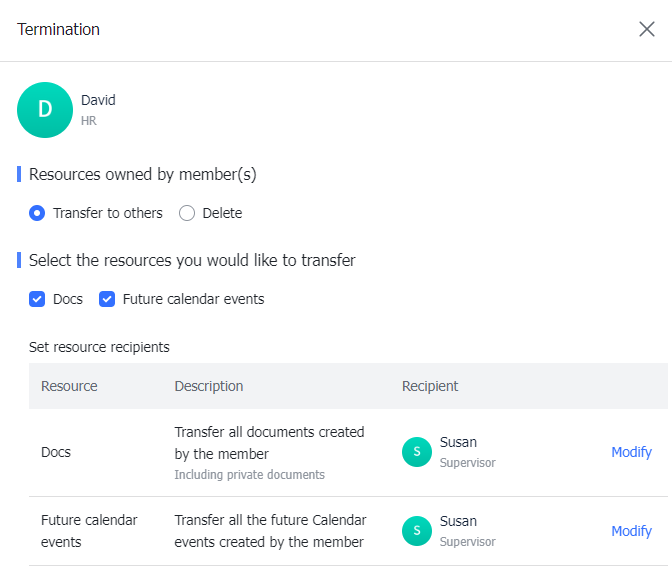Select the Transfer to others option
672x576 pixels.
click(37, 213)
